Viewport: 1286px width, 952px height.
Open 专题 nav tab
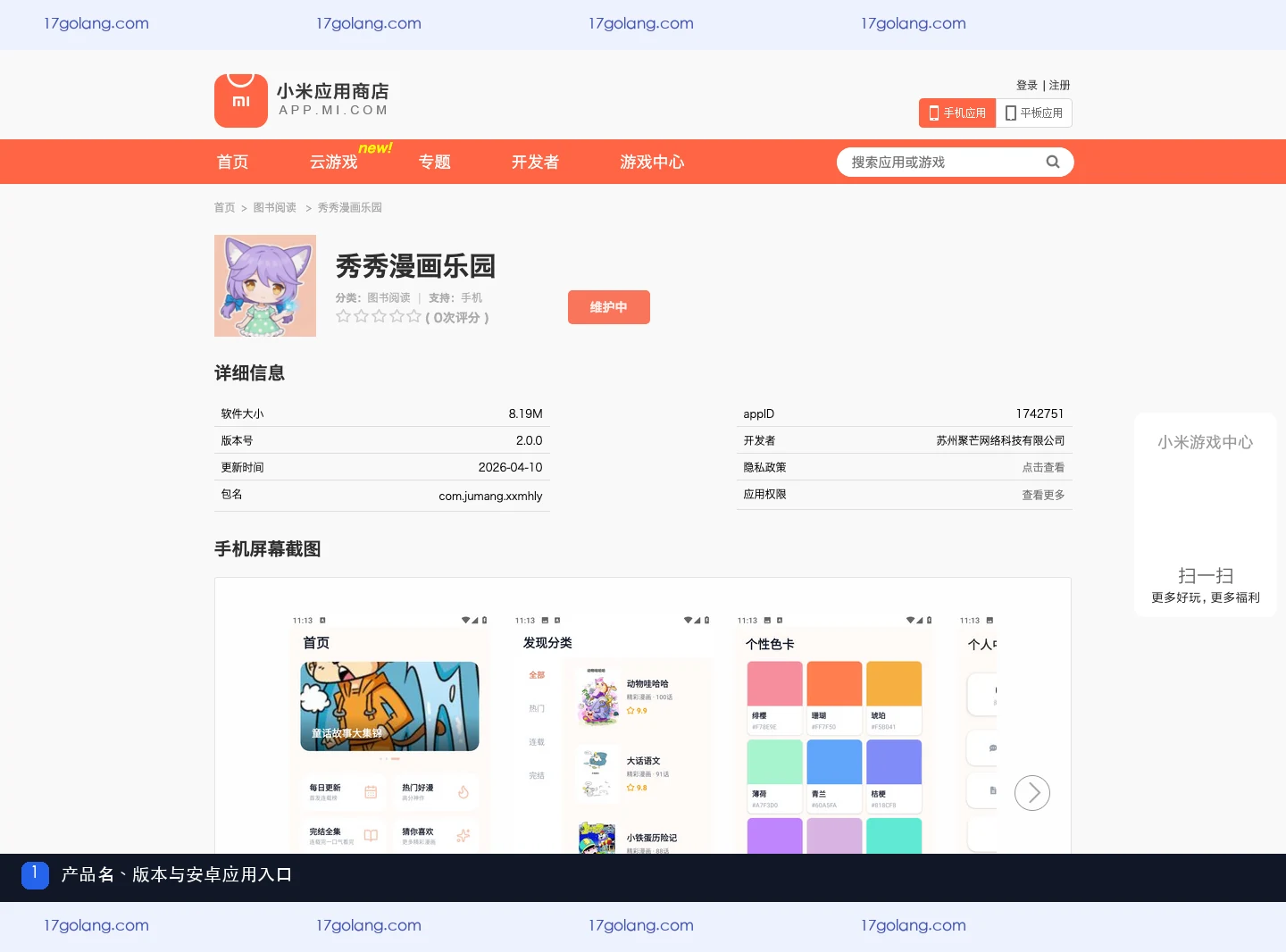pos(435,162)
